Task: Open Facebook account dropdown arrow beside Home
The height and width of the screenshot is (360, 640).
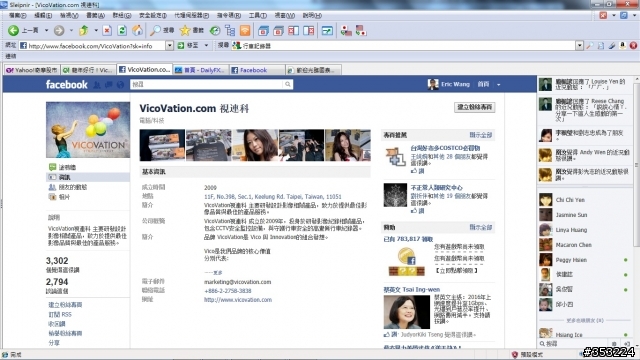Action: click(498, 84)
